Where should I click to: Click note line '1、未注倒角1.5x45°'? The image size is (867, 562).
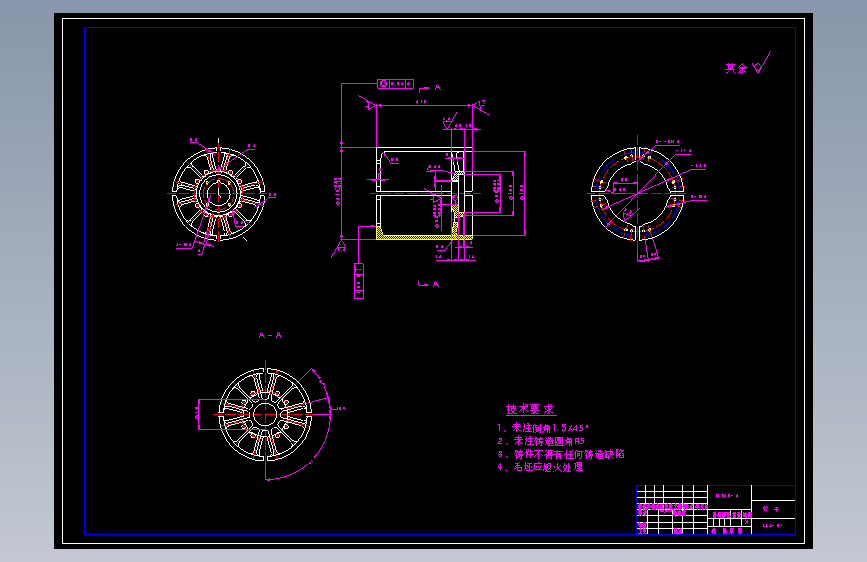543,428
